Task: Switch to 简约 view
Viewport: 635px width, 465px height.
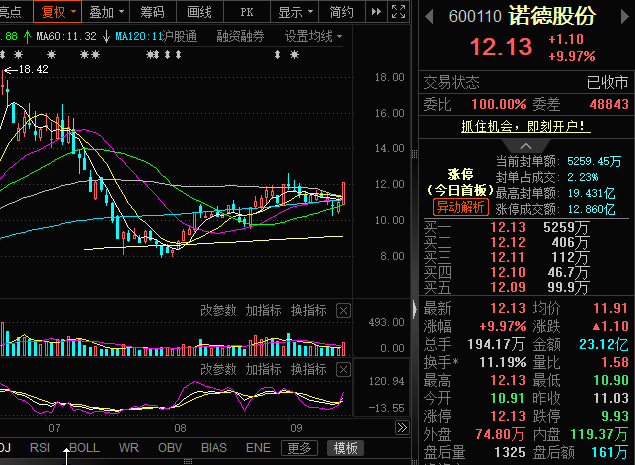Action: click(341, 12)
